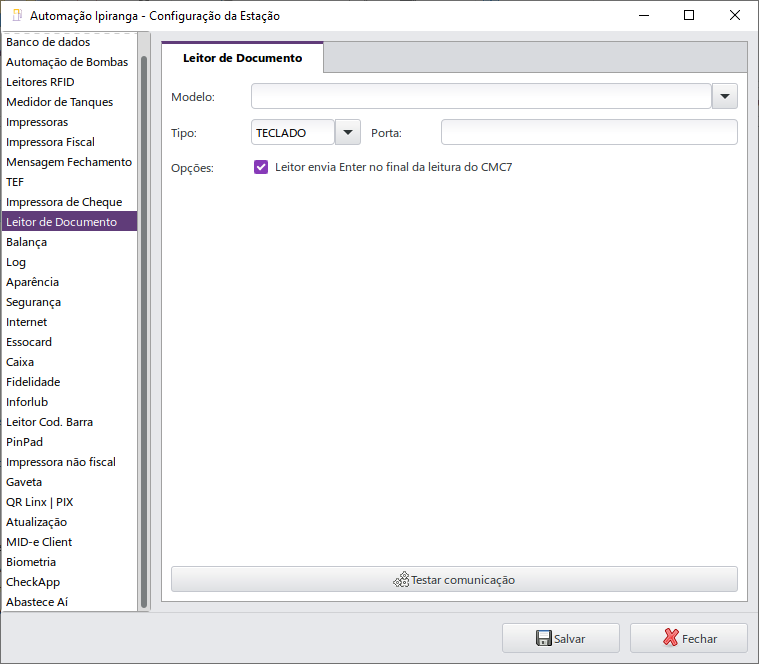Click the Salvar button
The width and height of the screenshot is (759, 664).
[561, 638]
